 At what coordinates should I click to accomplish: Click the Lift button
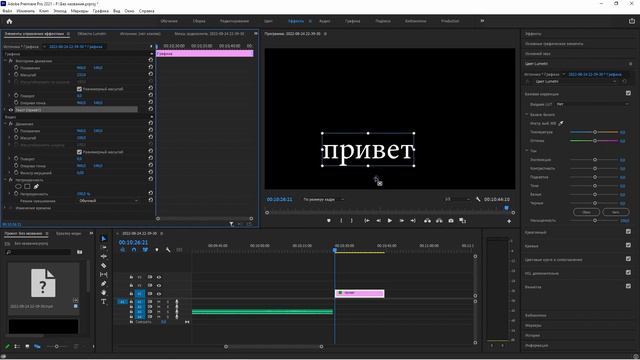[x=427, y=221]
